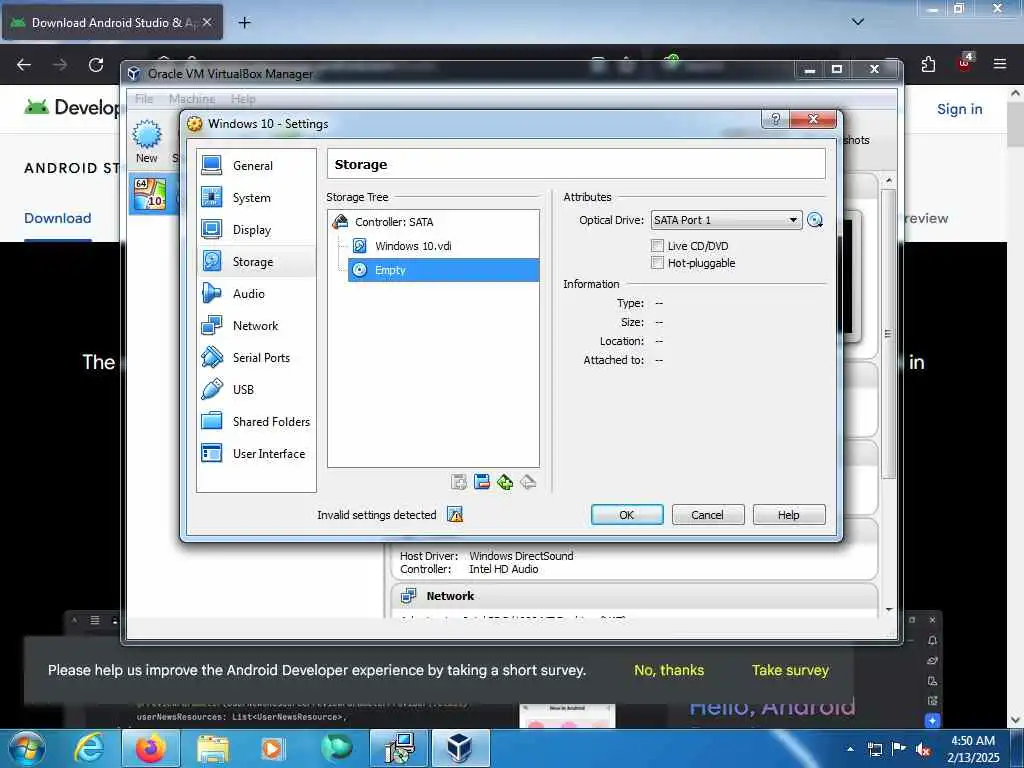Click the add attachment green icon
1024x768 pixels.
coord(505,482)
